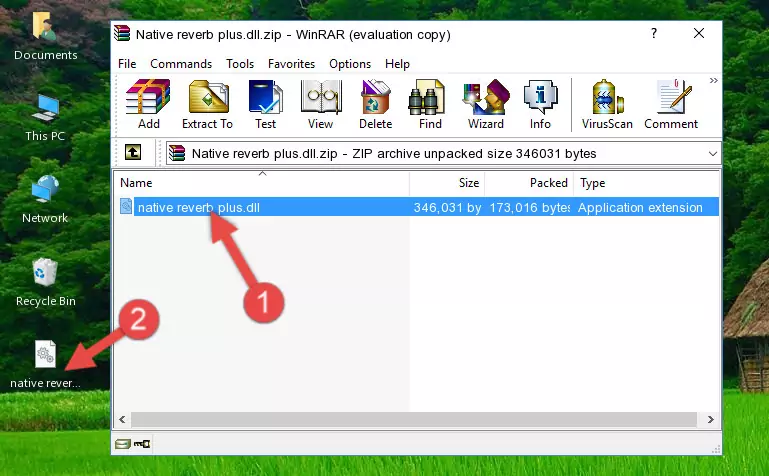
Task: Open the View toolbar icon
Action: 321,104
